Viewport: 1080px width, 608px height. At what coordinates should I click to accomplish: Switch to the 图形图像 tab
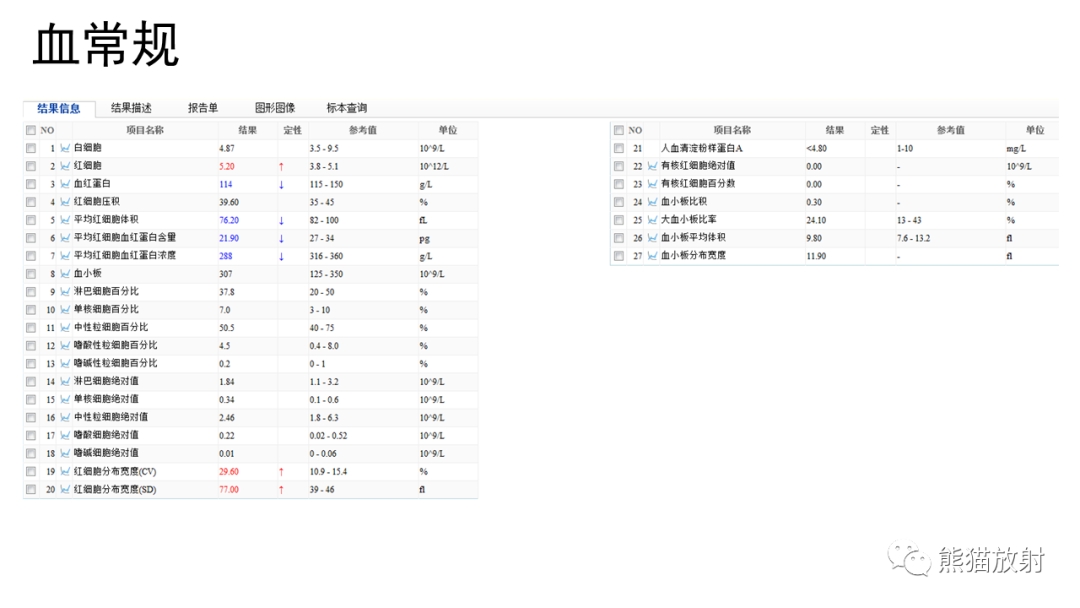(275, 108)
